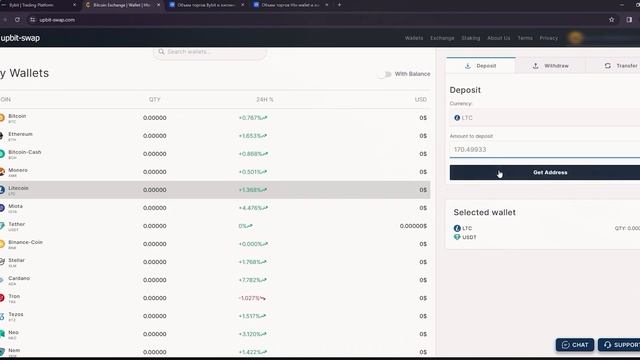
Task: Click the Search wallets input field
Action: [210, 52]
